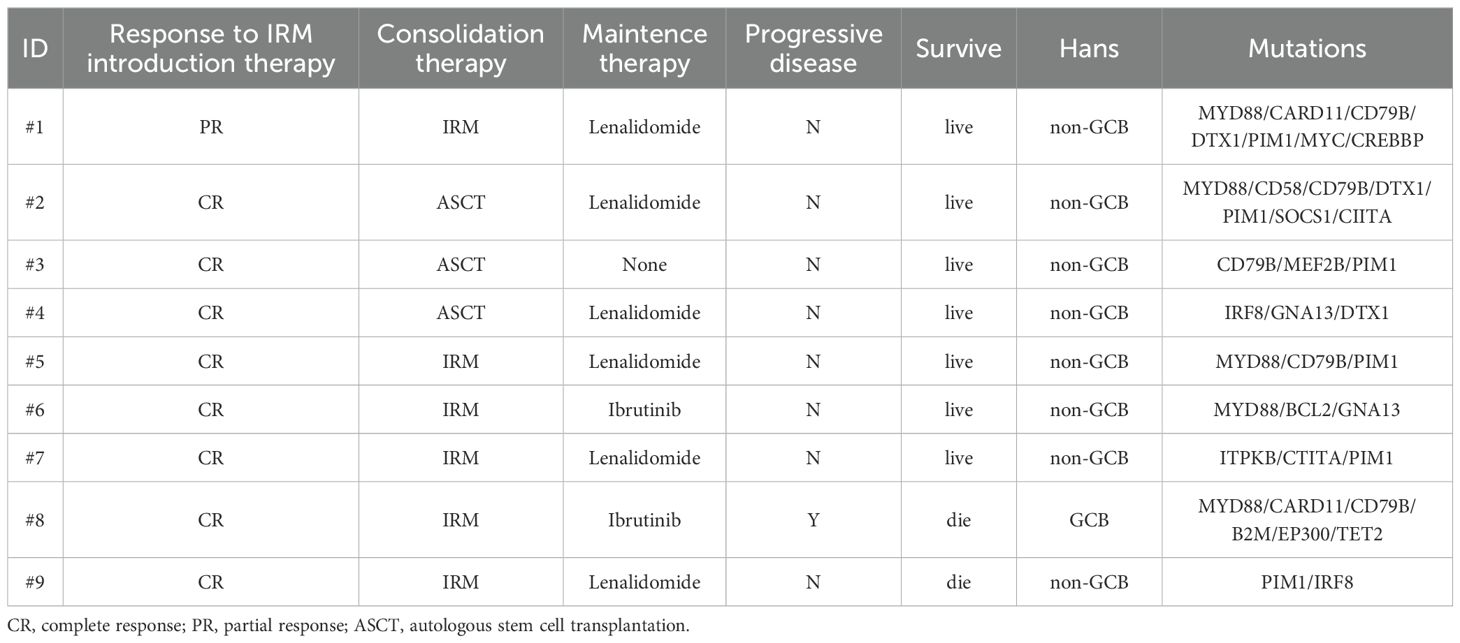Click the GCB cell in row #8
The width and height of the screenshot is (1460, 643).
[x=1089, y=520]
